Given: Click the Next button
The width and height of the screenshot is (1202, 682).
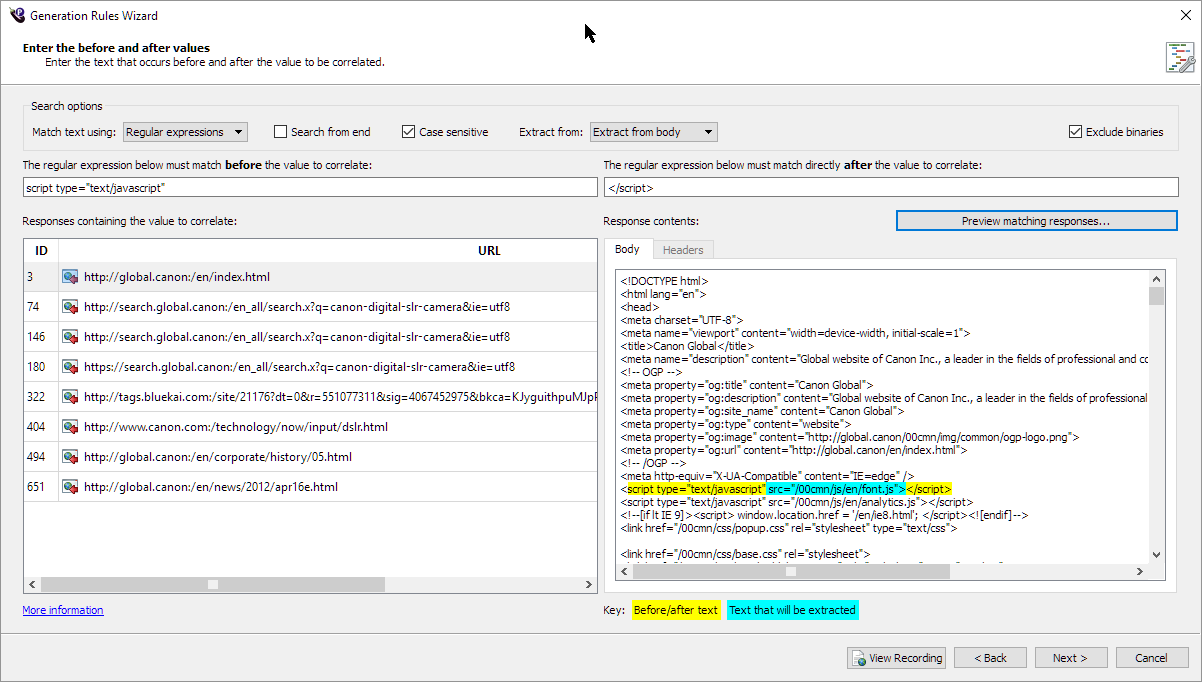Looking at the screenshot, I should (x=1070, y=658).
